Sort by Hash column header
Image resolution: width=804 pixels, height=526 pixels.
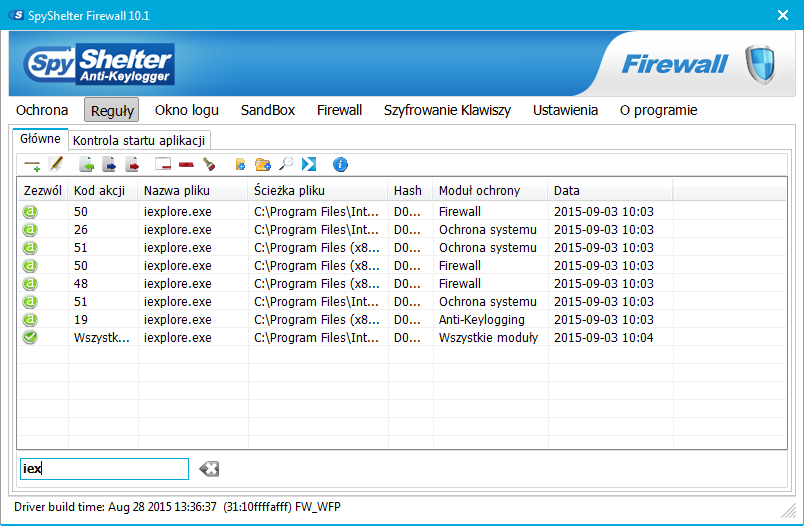tap(410, 191)
